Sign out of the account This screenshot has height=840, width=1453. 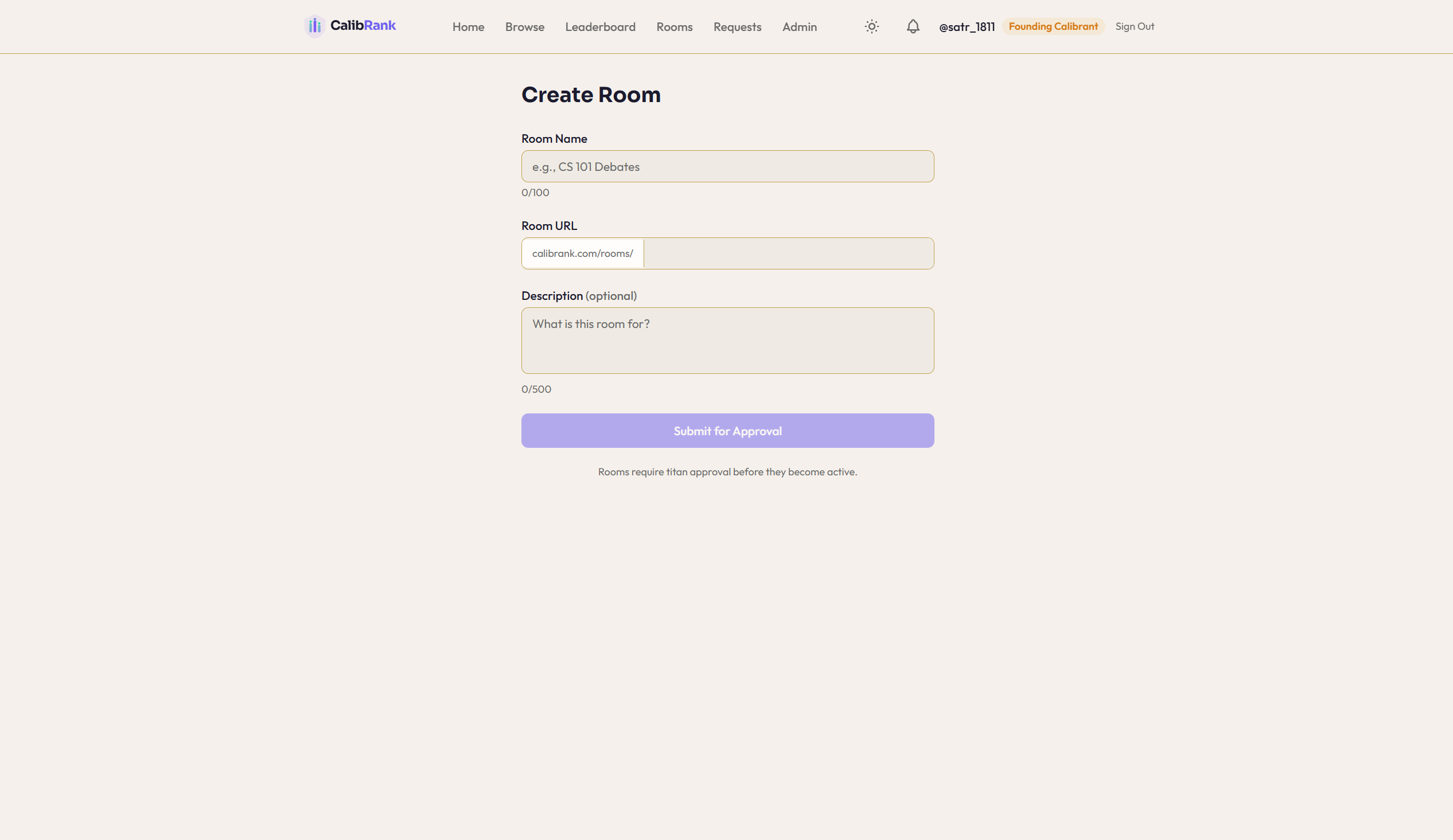tap(1134, 26)
